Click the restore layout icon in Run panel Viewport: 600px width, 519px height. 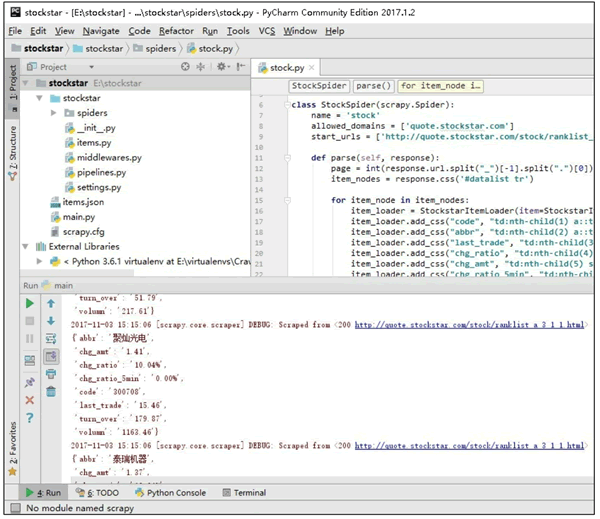(29, 360)
